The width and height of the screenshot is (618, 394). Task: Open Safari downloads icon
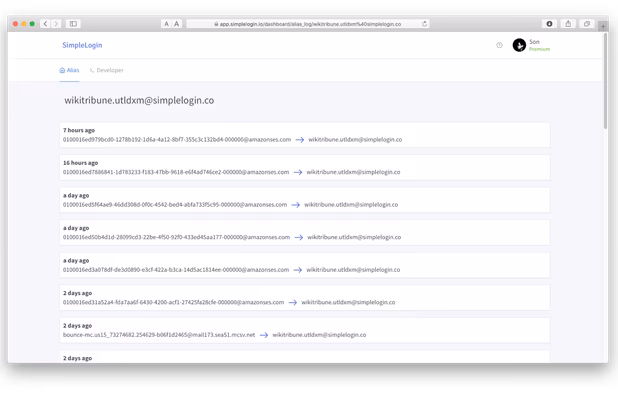[549, 24]
